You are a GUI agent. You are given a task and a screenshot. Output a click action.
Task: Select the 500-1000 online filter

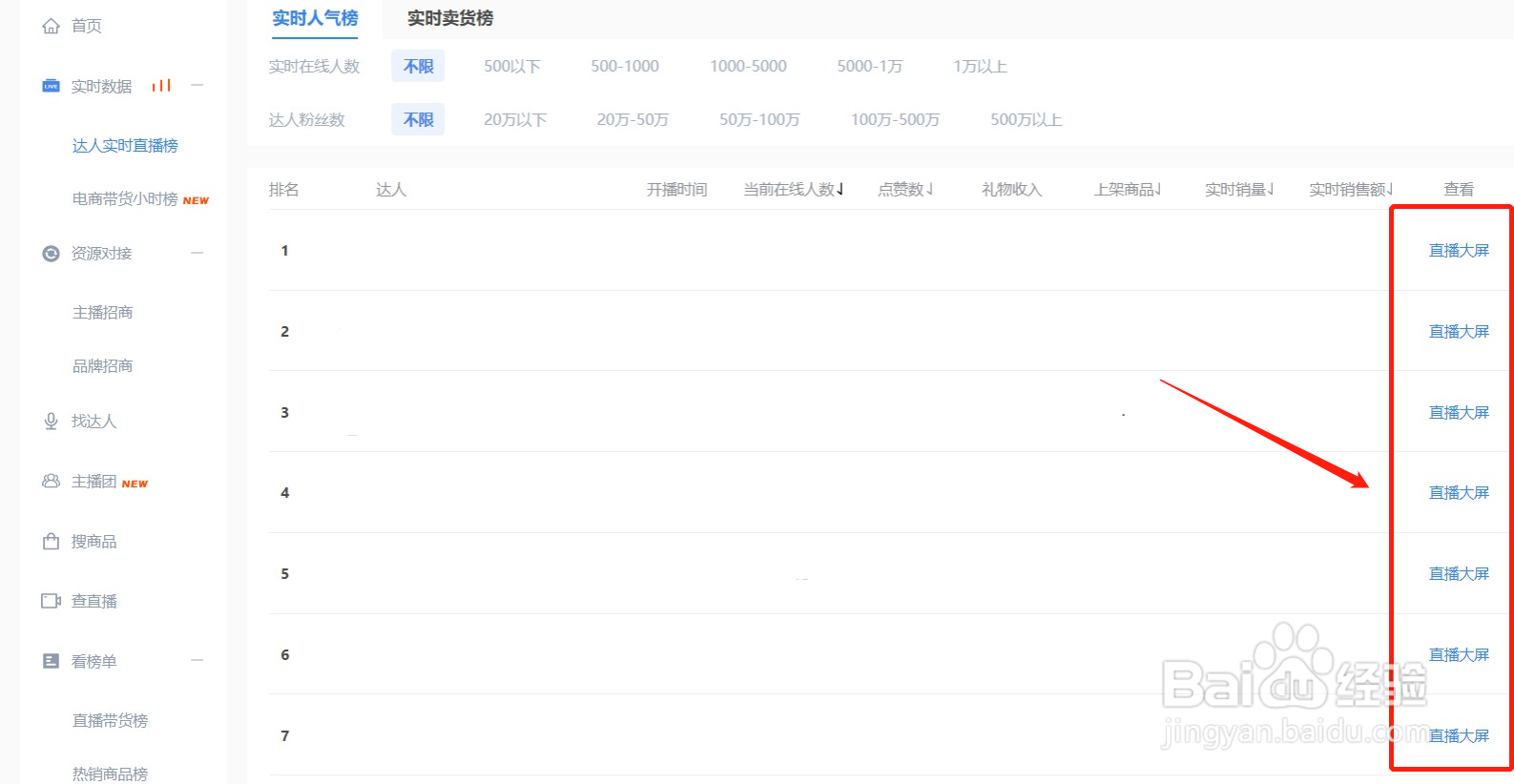point(625,67)
